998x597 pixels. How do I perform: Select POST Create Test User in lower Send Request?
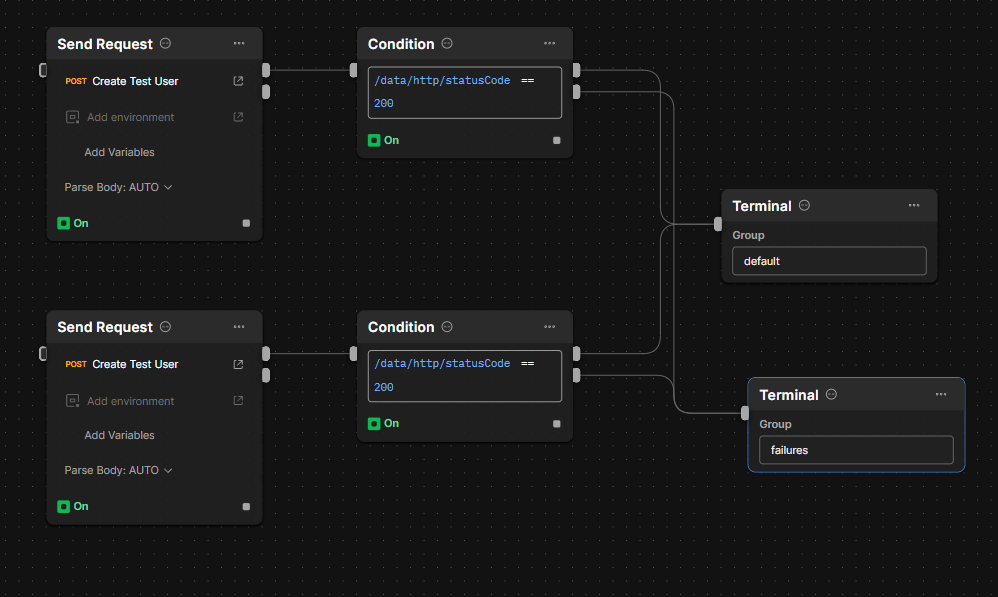[x=122, y=364]
